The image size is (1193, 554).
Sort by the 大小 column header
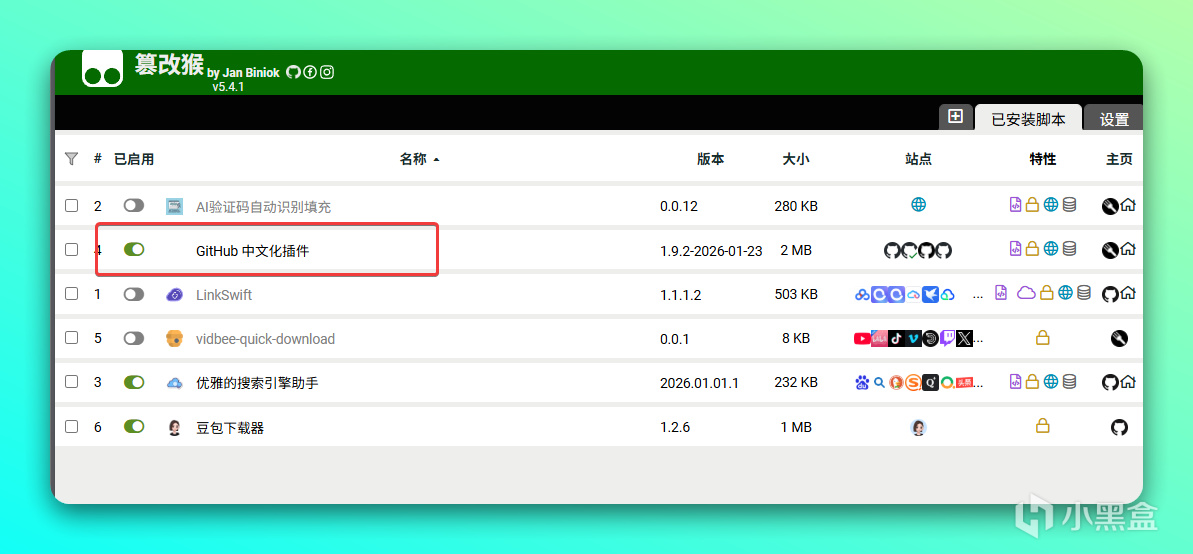click(x=796, y=159)
